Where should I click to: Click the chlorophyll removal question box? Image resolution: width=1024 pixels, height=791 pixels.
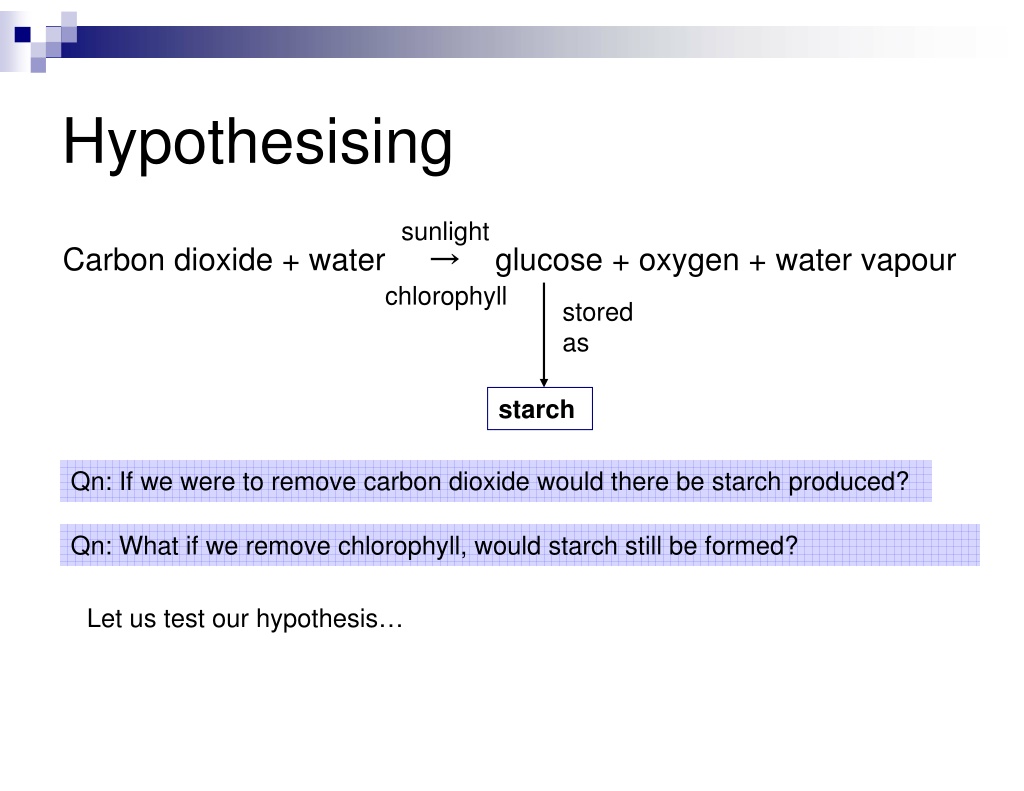click(x=520, y=545)
